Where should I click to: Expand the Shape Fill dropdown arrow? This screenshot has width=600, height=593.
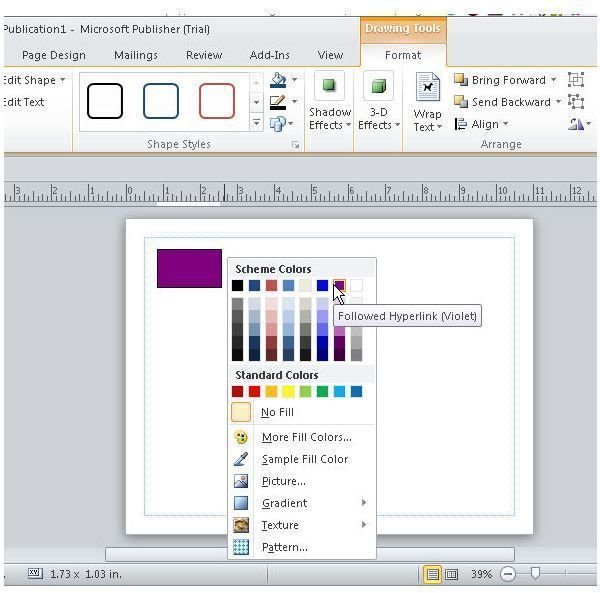[294, 80]
